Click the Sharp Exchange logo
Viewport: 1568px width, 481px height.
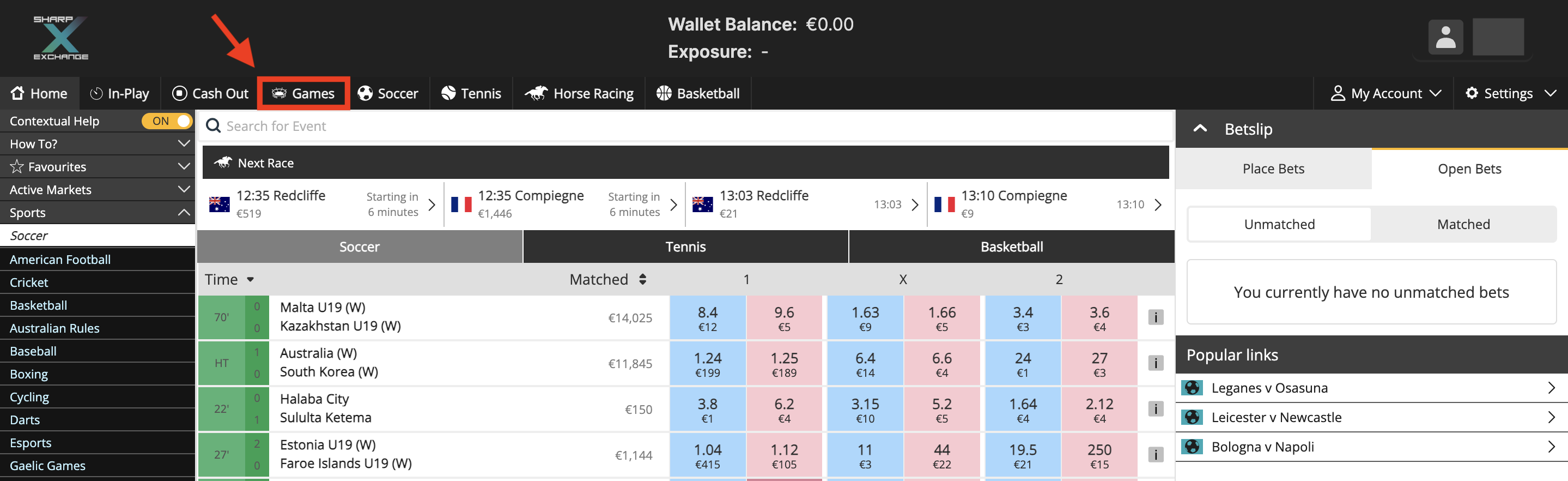[61, 38]
